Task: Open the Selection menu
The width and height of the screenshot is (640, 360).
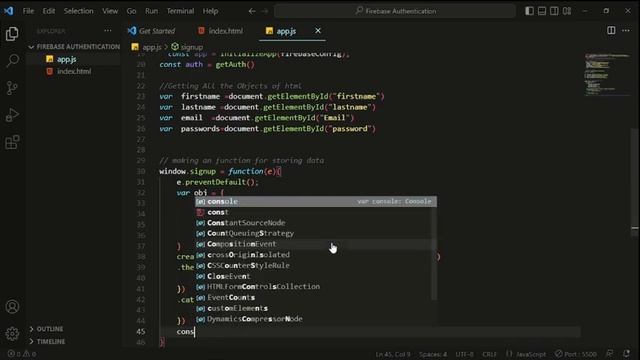Action: click(x=78, y=11)
